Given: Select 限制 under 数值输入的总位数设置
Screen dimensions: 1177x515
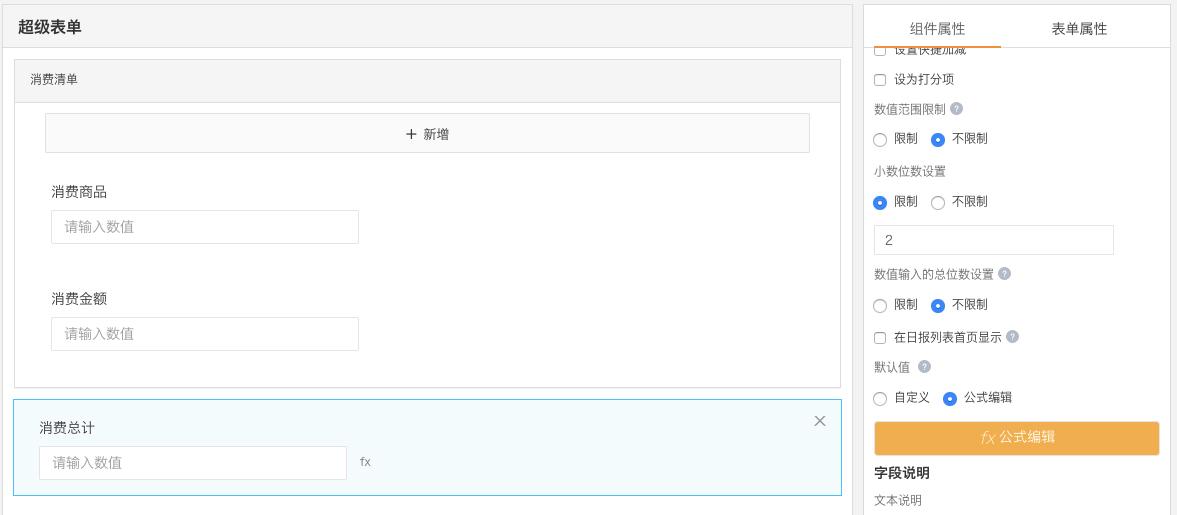Looking at the screenshot, I should point(880,306).
